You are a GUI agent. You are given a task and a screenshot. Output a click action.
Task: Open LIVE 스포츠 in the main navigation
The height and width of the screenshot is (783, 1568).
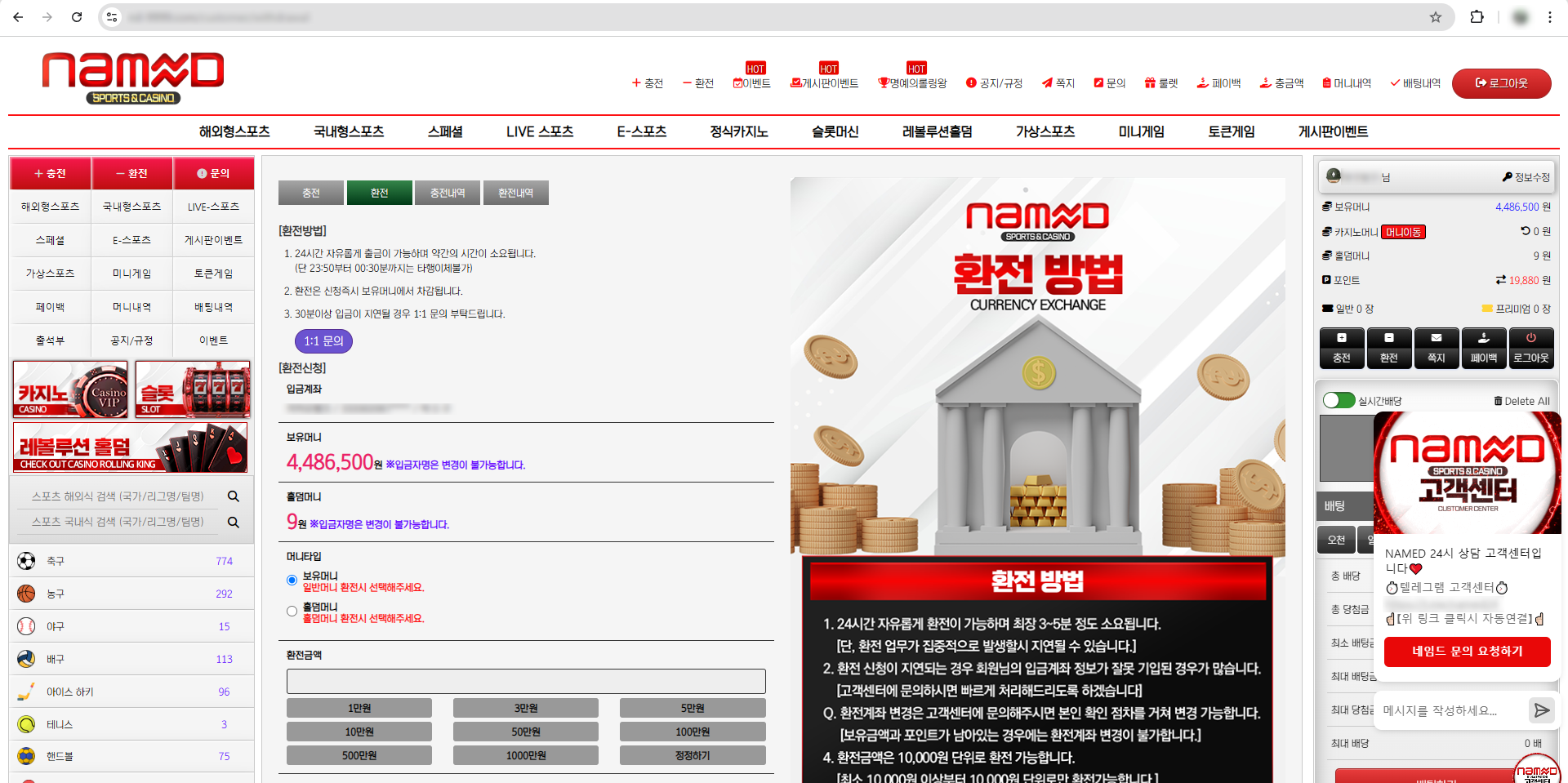point(540,131)
